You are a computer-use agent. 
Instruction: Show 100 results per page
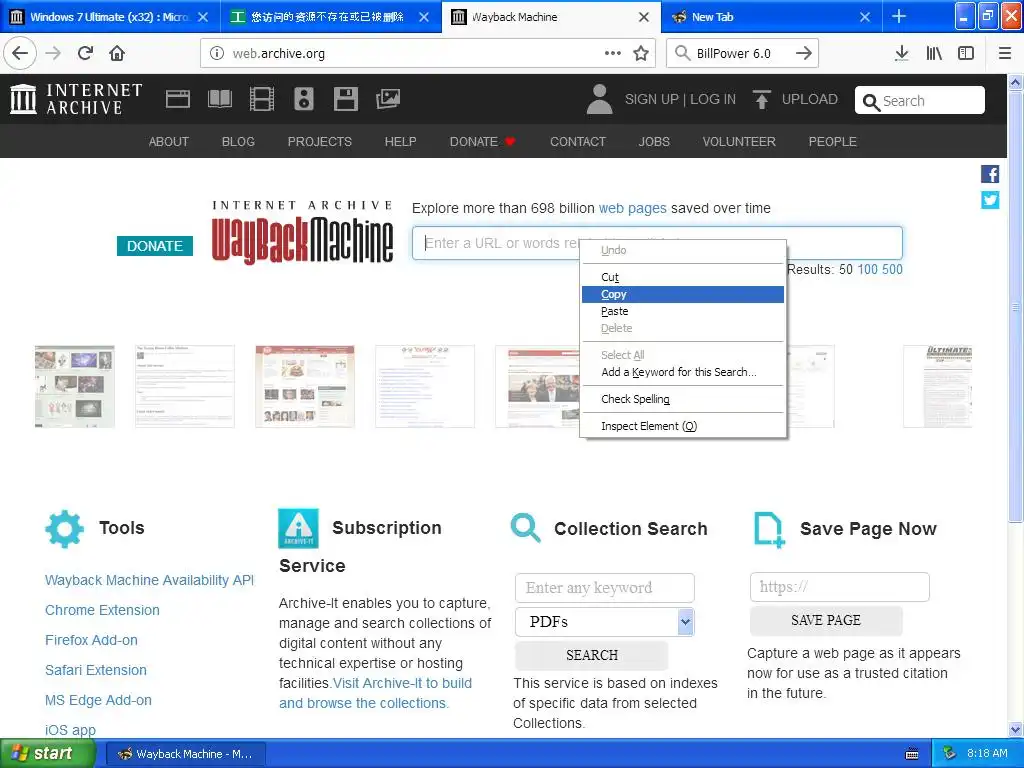(x=867, y=269)
